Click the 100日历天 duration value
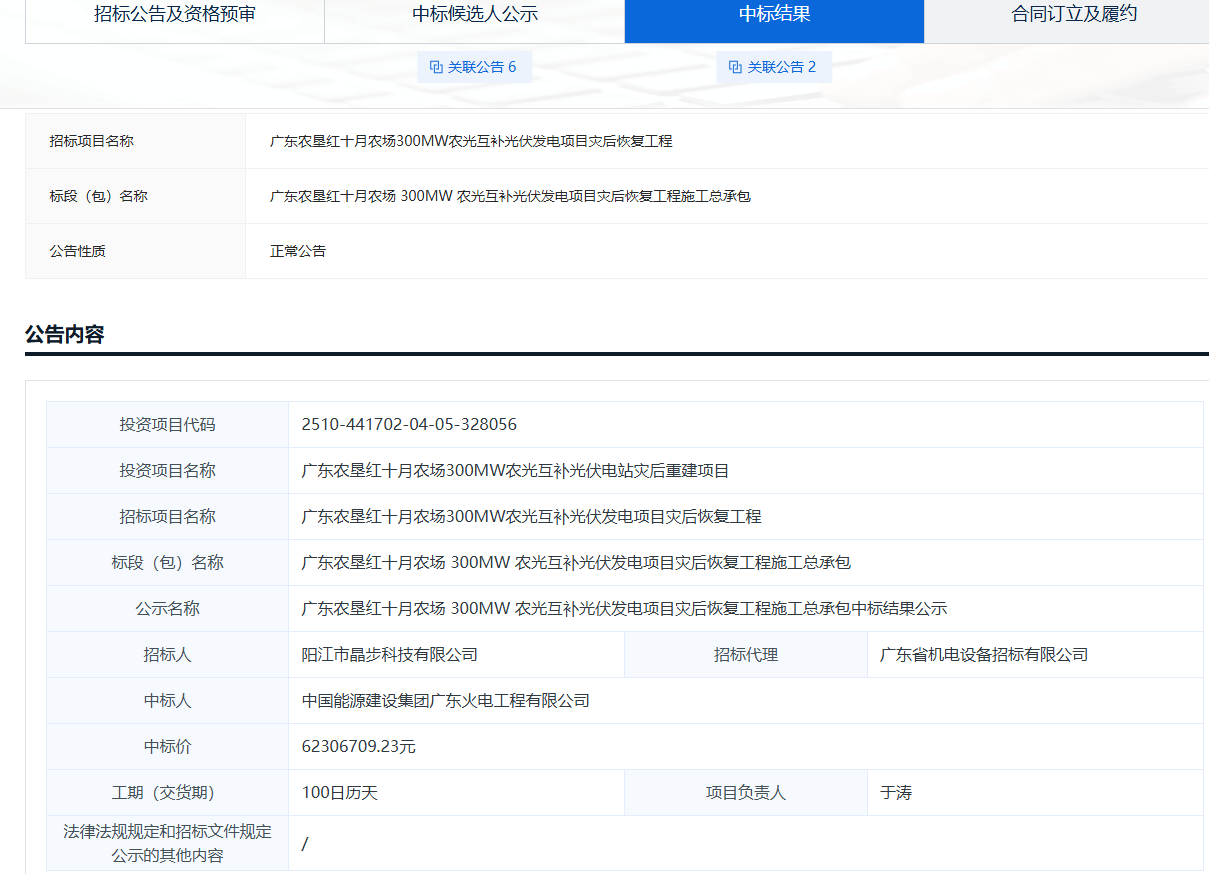 340,793
